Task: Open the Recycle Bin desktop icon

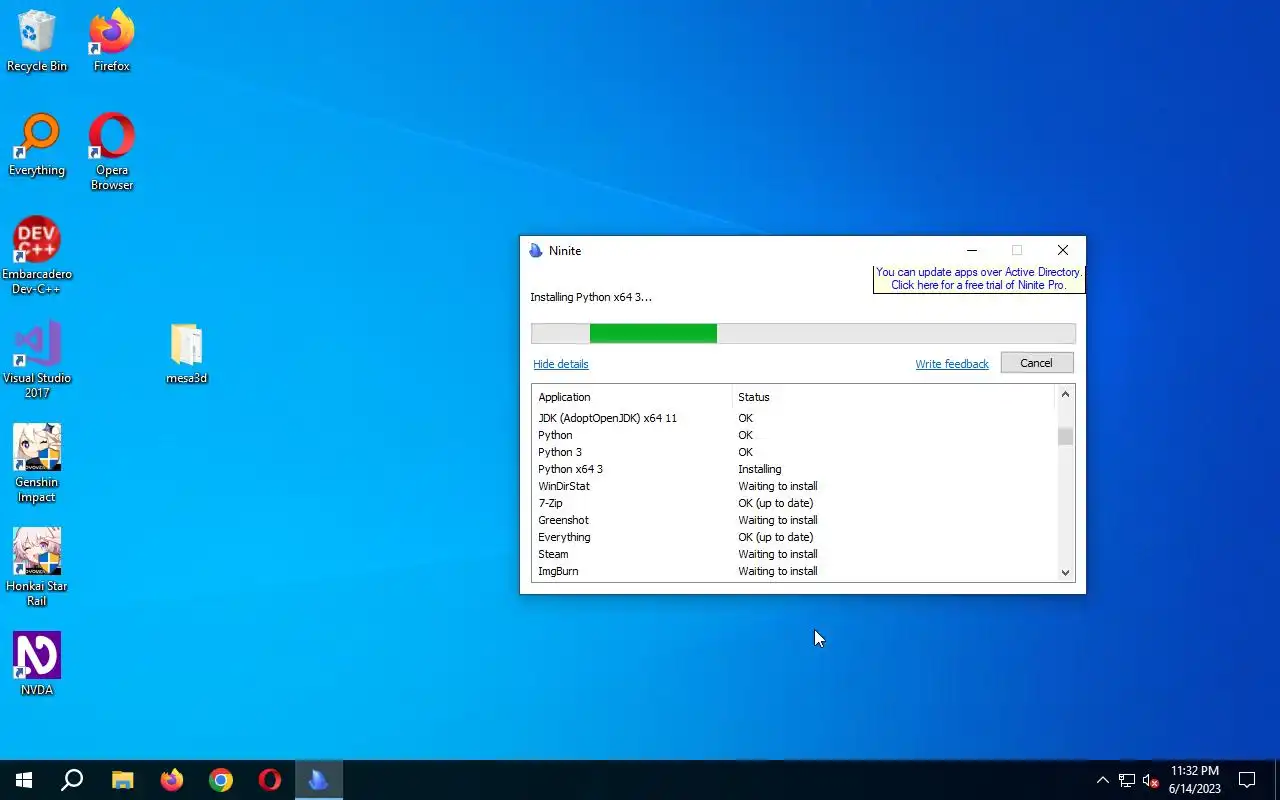Action: tap(37, 41)
